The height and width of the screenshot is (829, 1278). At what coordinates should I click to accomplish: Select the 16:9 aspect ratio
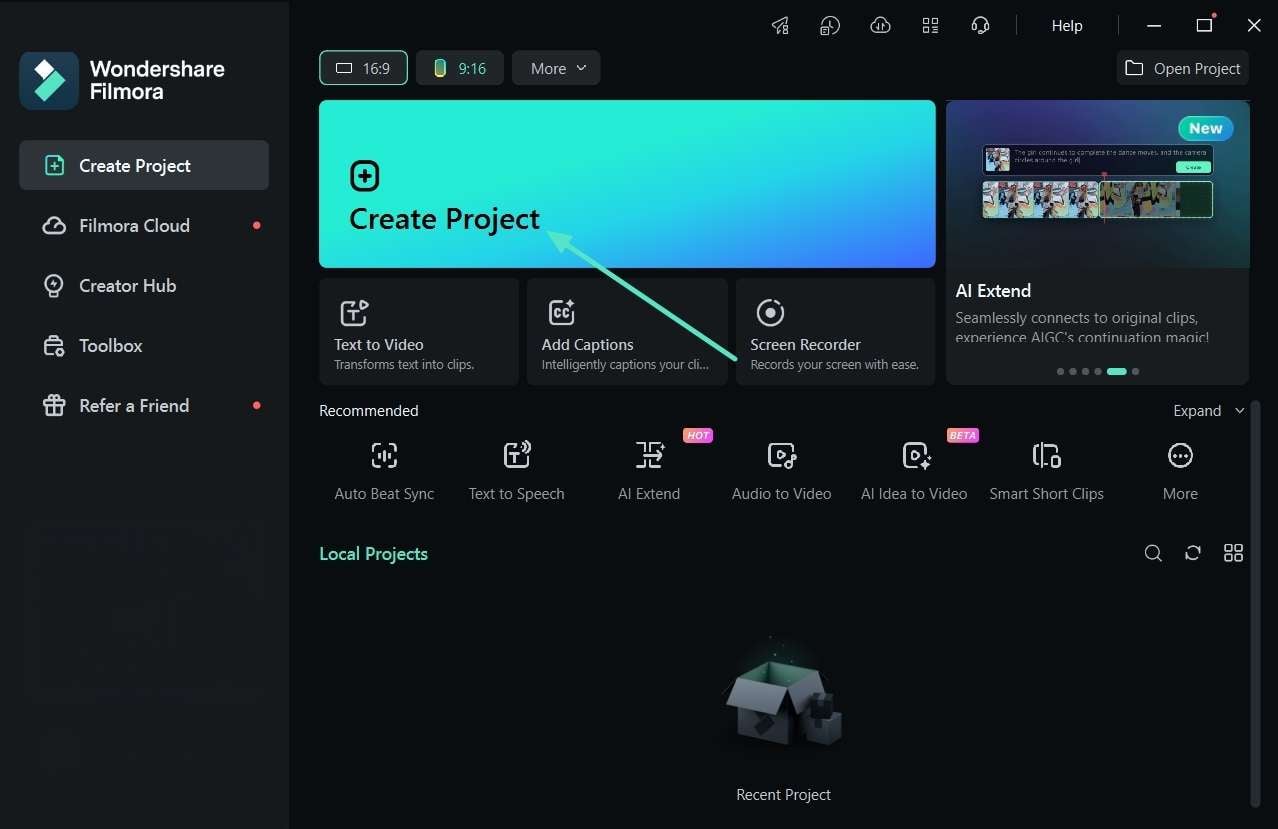click(363, 68)
